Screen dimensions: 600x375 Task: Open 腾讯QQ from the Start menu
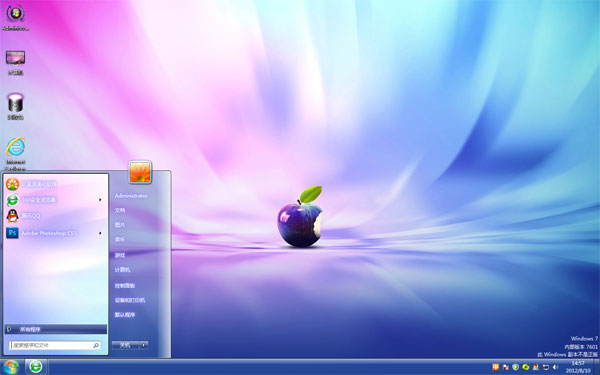(55, 216)
